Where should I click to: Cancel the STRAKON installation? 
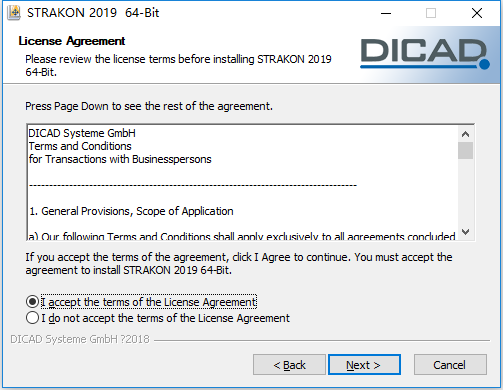[450, 365]
